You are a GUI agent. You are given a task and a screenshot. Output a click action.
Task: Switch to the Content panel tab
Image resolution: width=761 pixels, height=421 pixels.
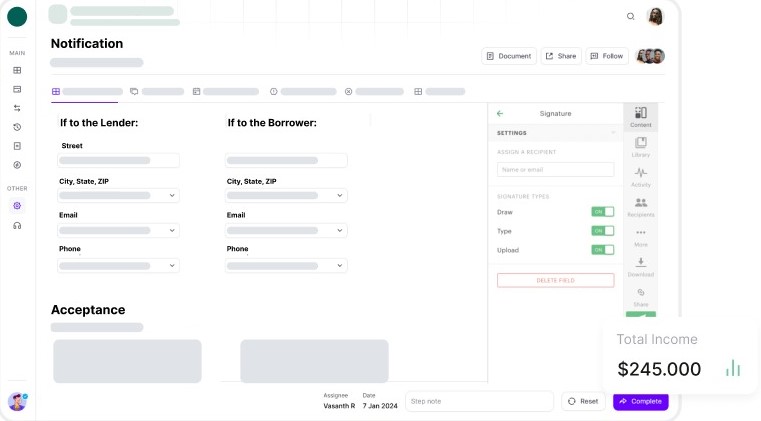[641, 117]
